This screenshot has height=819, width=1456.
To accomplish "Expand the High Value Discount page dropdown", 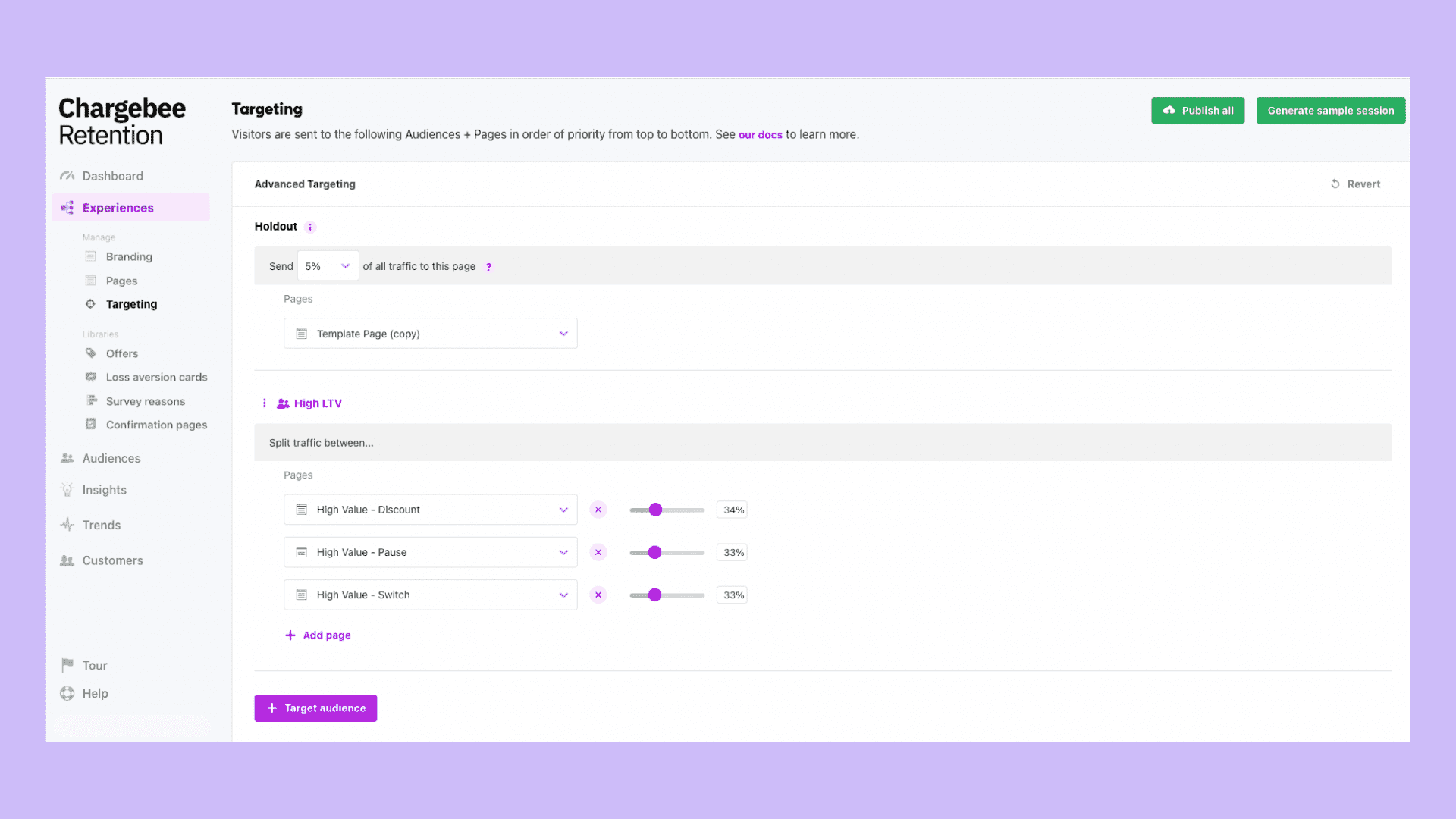I will click(x=562, y=509).
